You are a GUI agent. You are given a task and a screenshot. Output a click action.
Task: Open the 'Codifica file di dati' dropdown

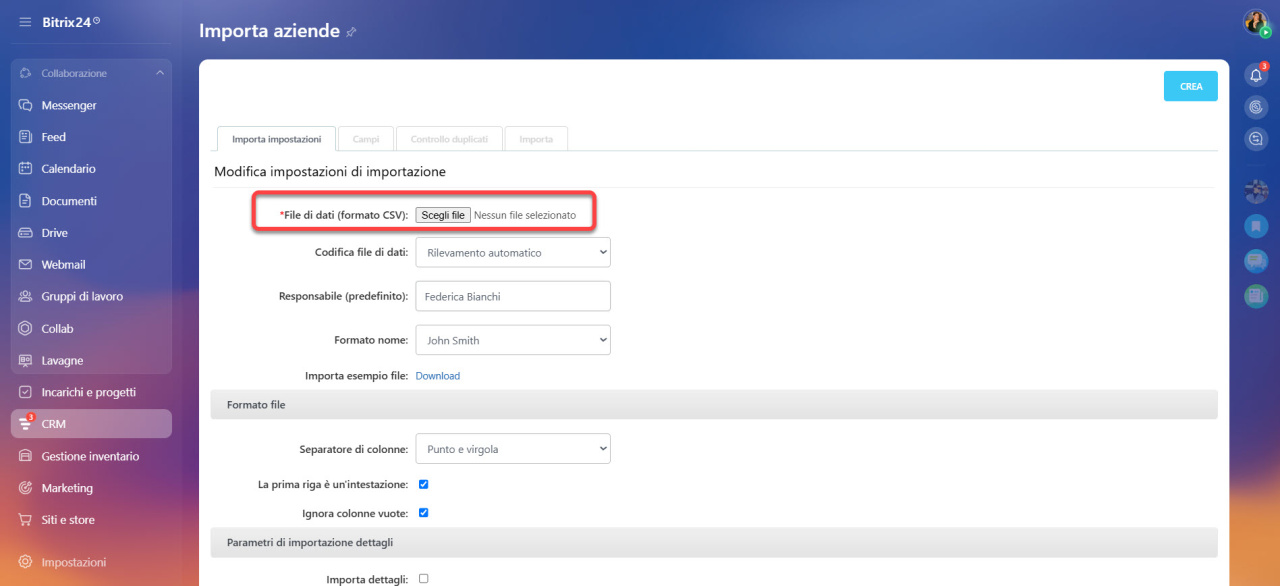513,252
